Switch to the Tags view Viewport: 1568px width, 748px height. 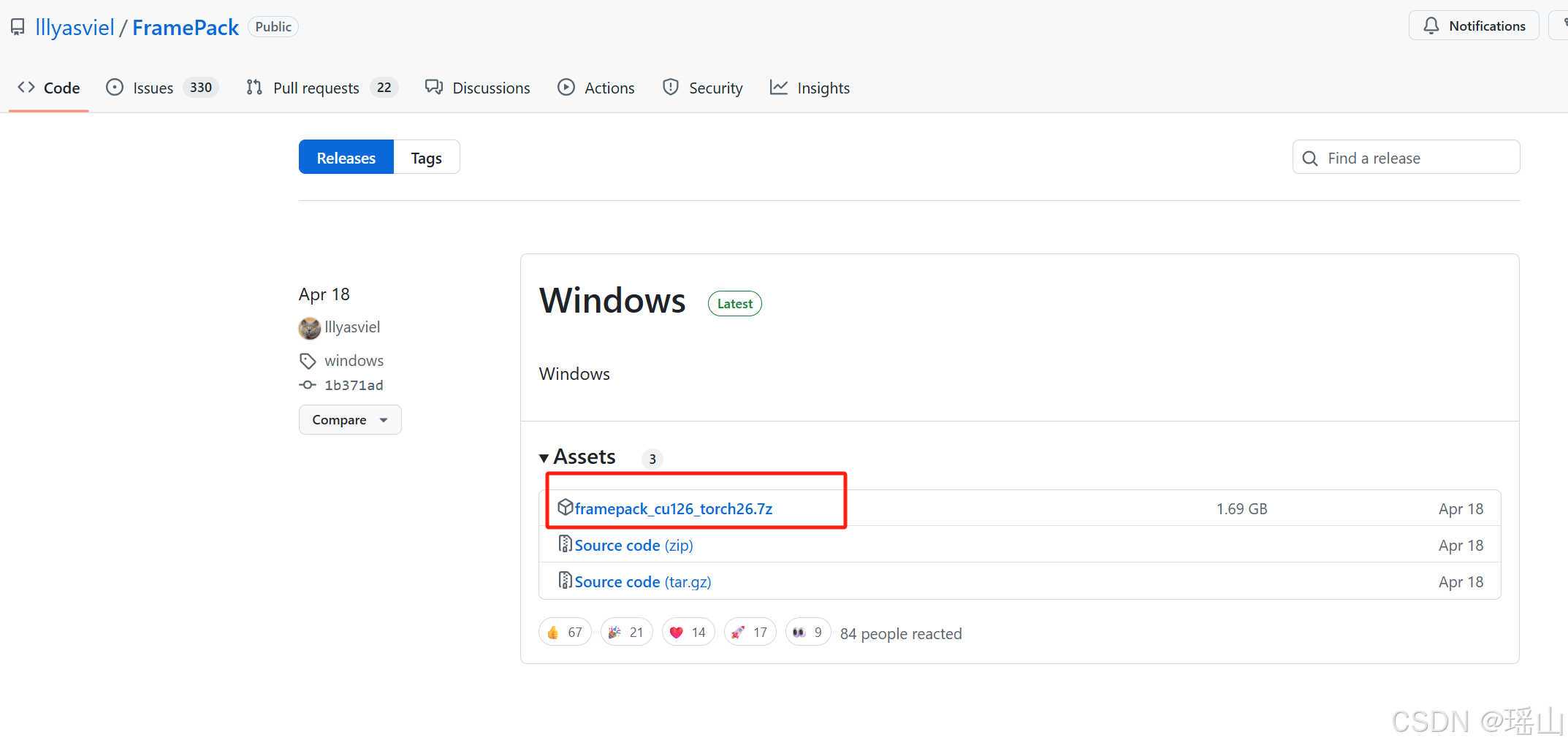point(427,157)
